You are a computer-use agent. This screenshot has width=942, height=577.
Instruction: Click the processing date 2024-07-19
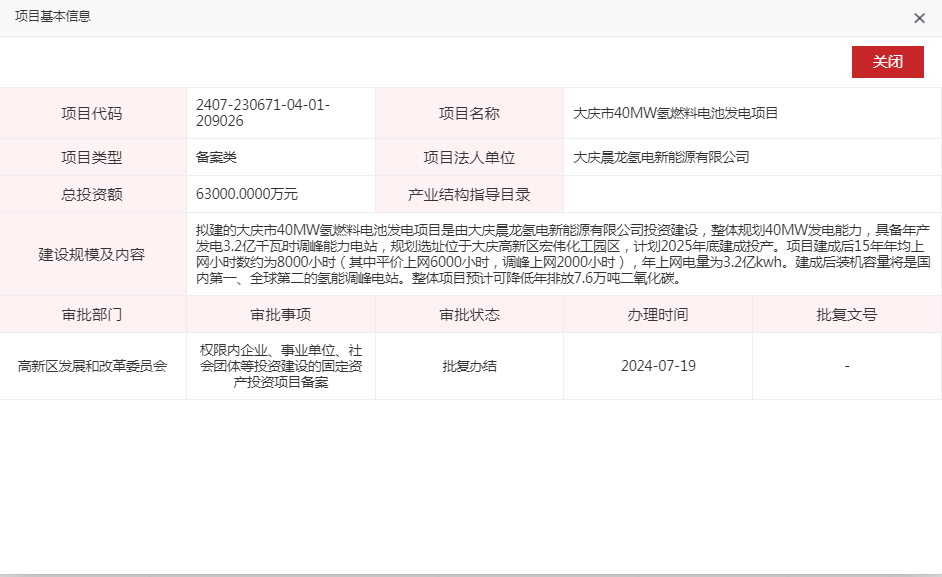657,366
